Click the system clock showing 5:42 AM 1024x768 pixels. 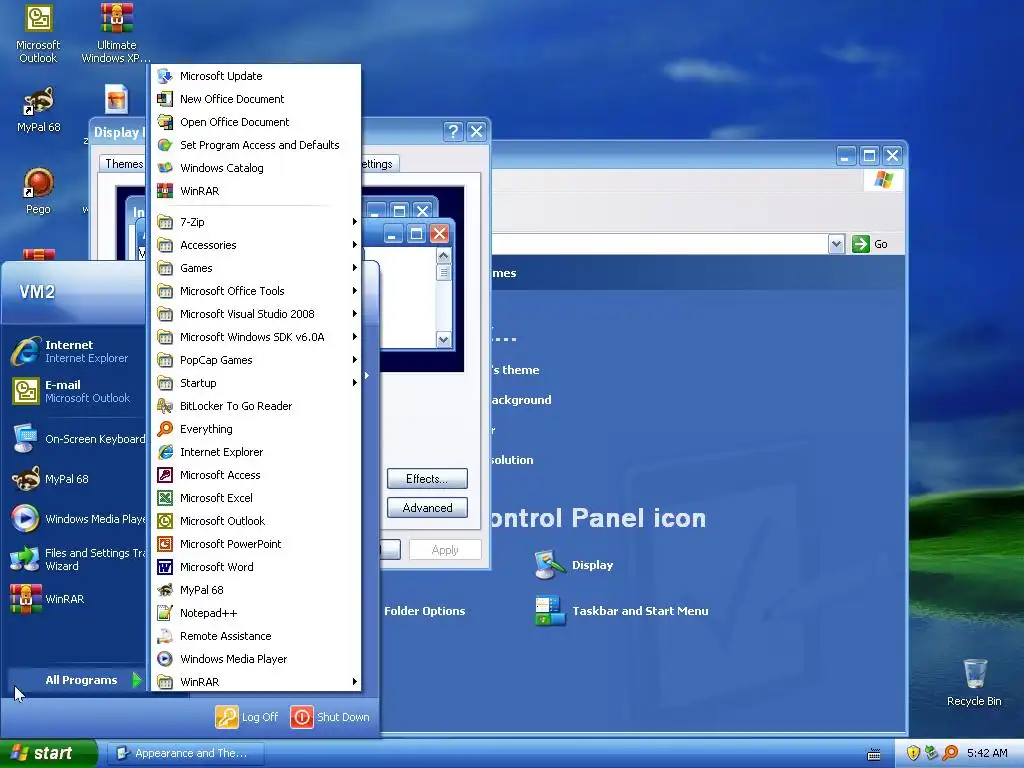point(987,753)
